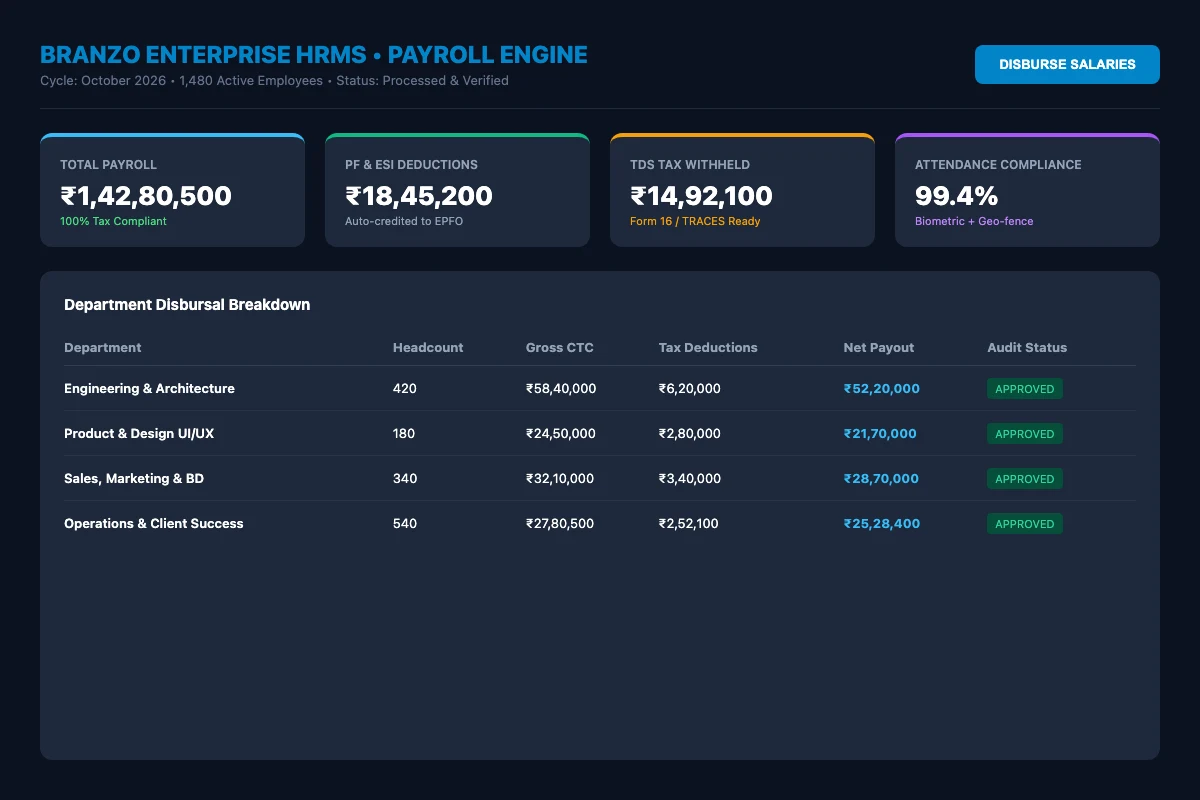Click the APPROVED badge for Operations & Client Success

(x=1025, y=524)
